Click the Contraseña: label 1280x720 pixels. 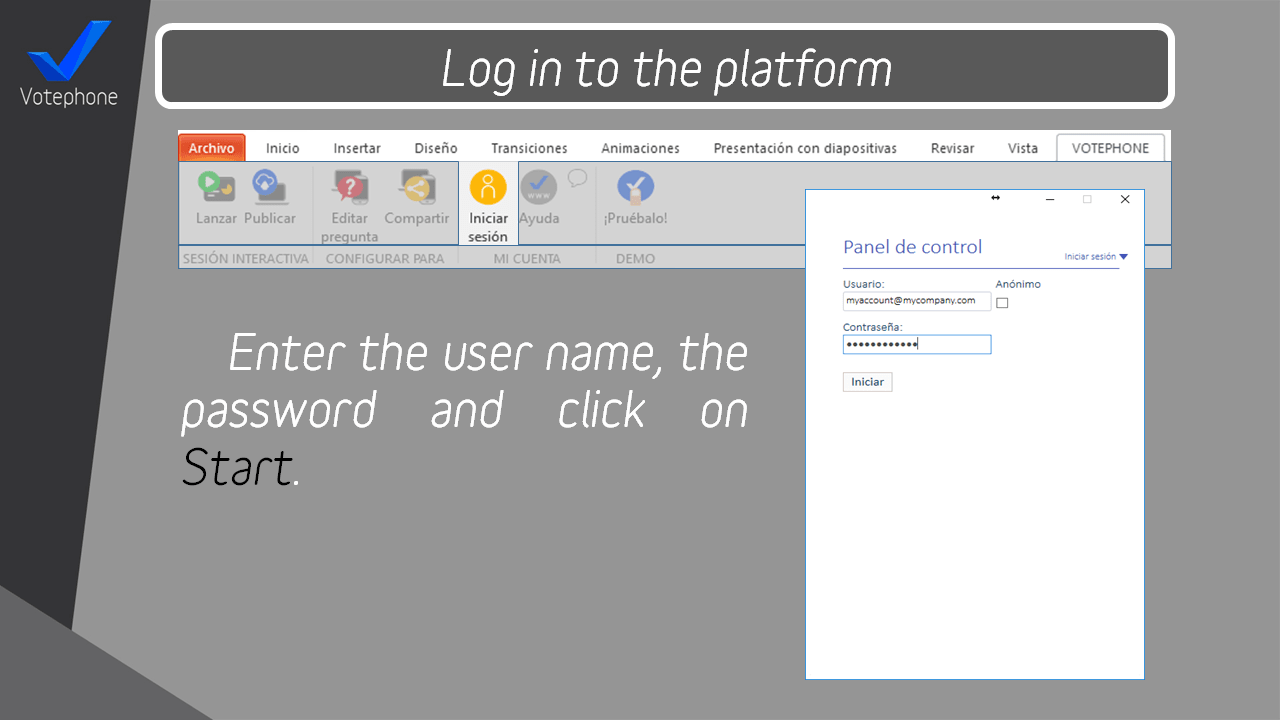click(873, 327)
